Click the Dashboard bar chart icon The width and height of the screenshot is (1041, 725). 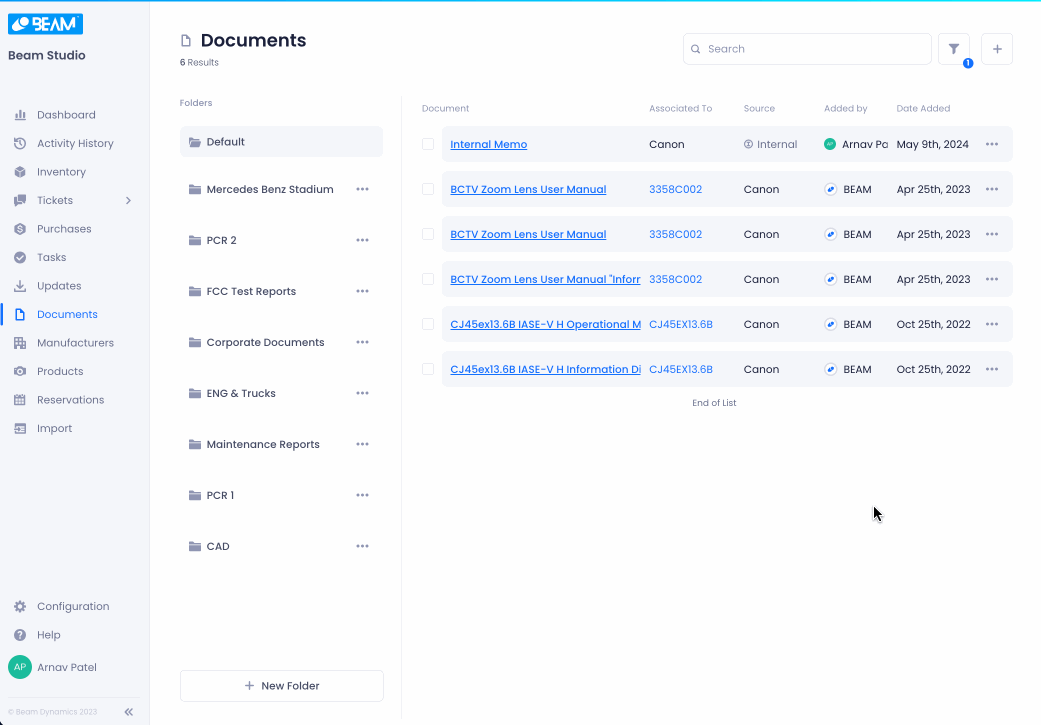[20, 115]
